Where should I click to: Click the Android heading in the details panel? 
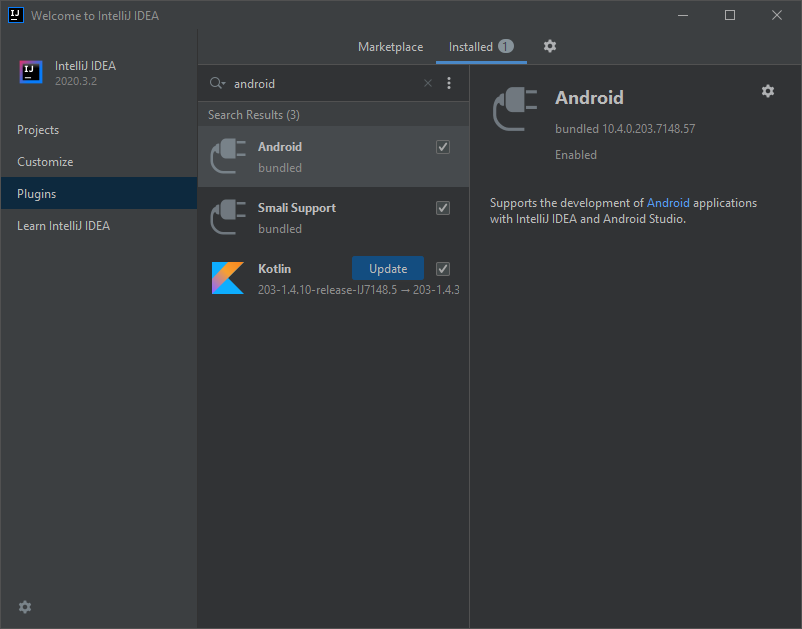click(x=589, y=98)
